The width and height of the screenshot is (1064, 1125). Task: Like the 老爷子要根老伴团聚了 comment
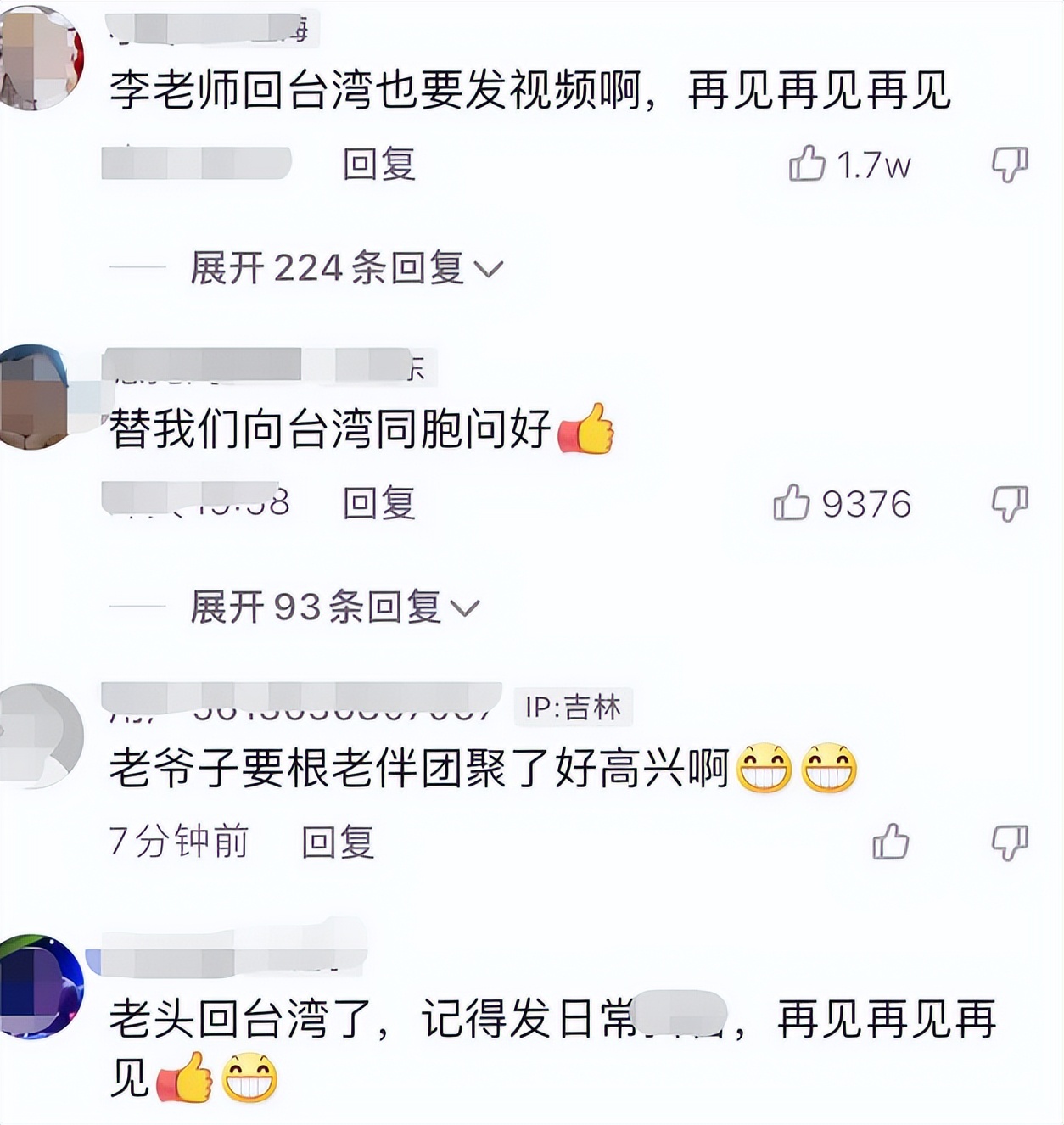891,842
